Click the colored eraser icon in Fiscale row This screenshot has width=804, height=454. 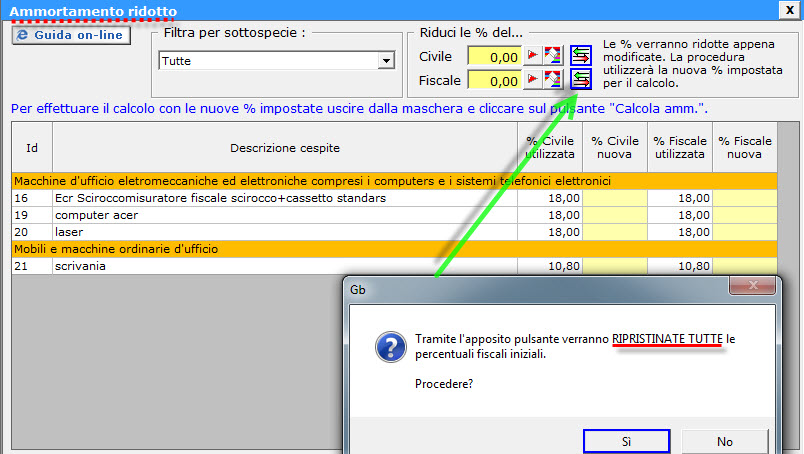click(553, 80)
